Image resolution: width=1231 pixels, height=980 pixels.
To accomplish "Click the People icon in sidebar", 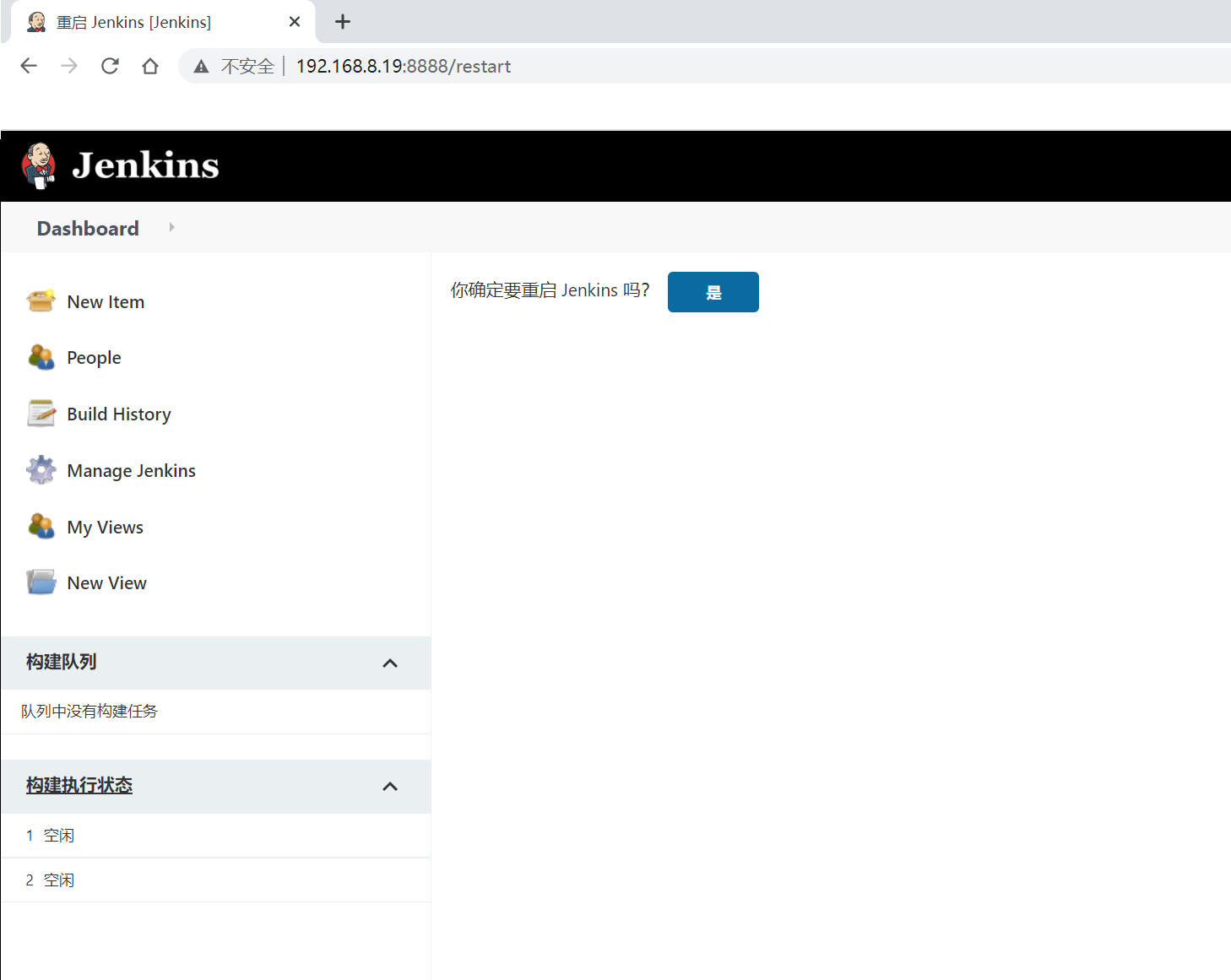I will 41,357.
